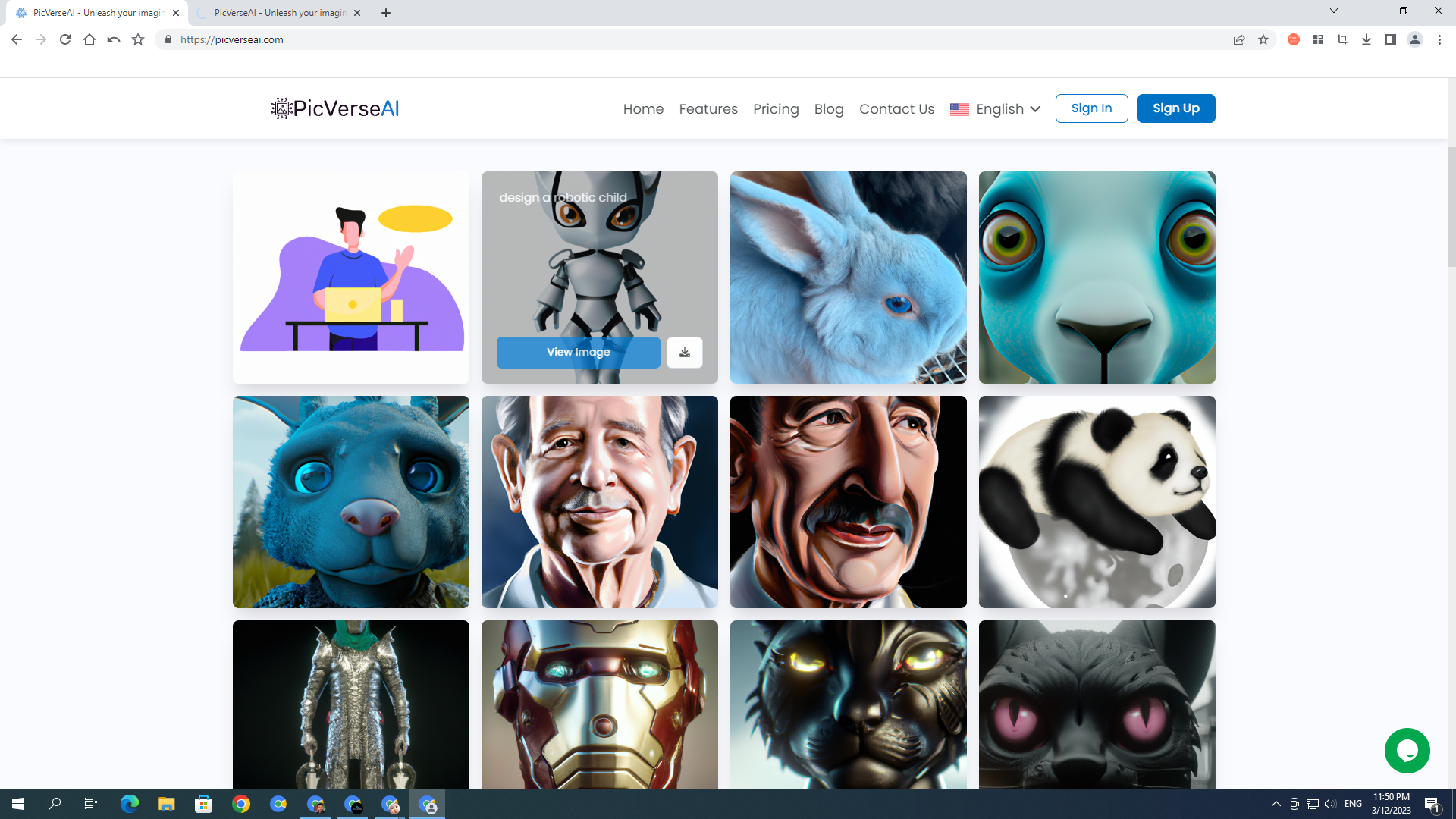Open the extensions grid icon
The image size is (1456, 819).
coord(1318,39)
